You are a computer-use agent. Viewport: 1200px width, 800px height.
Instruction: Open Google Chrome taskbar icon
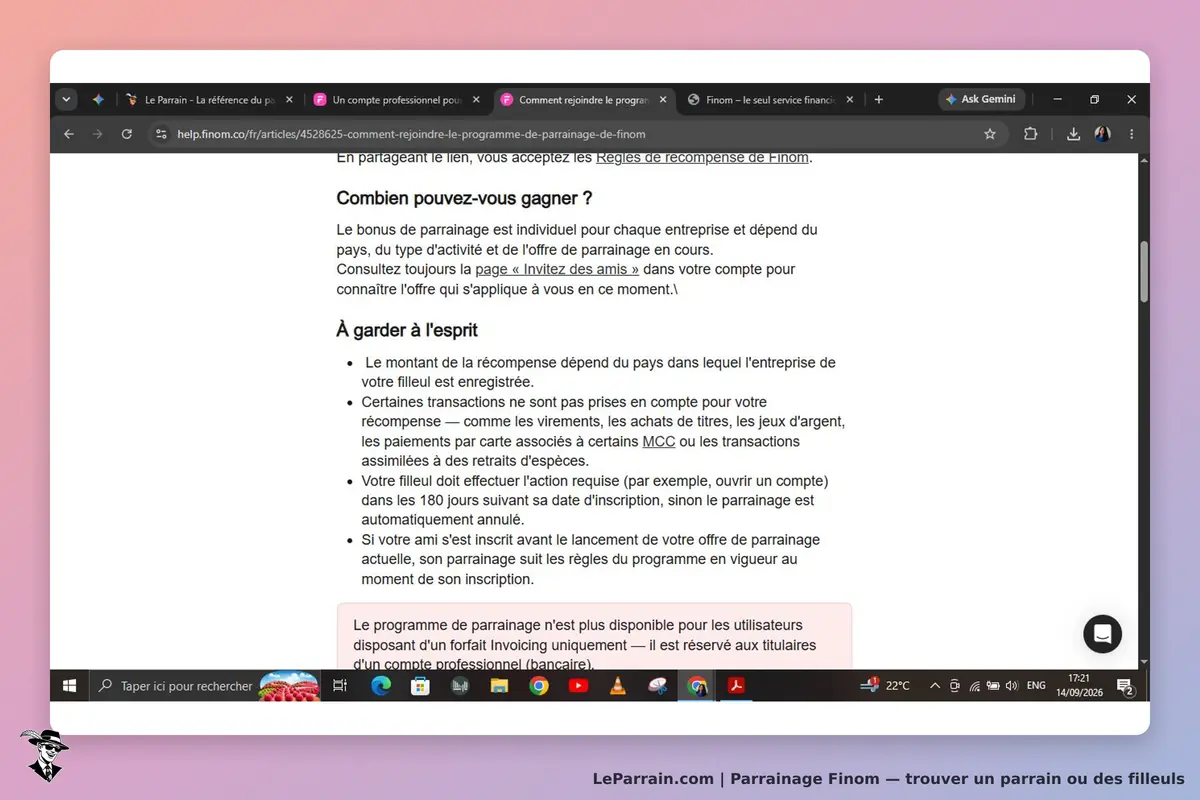[539, 686]
